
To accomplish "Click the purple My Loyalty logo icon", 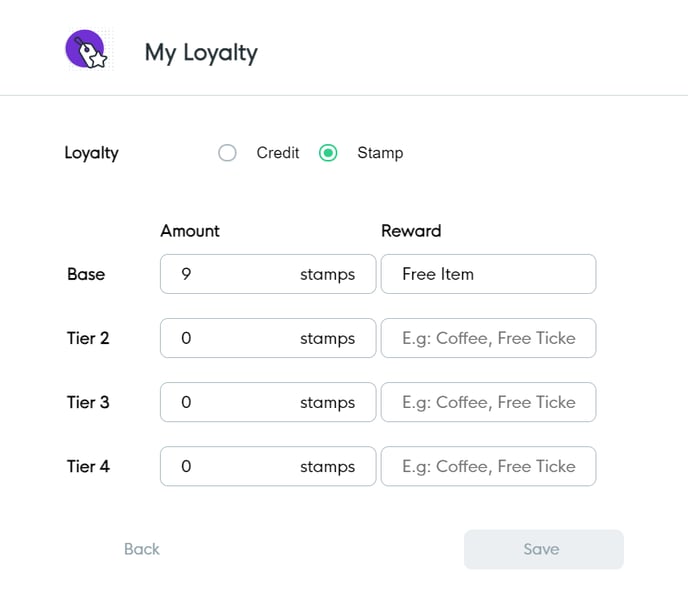I will pyautogui.click(x=87, y=50).
